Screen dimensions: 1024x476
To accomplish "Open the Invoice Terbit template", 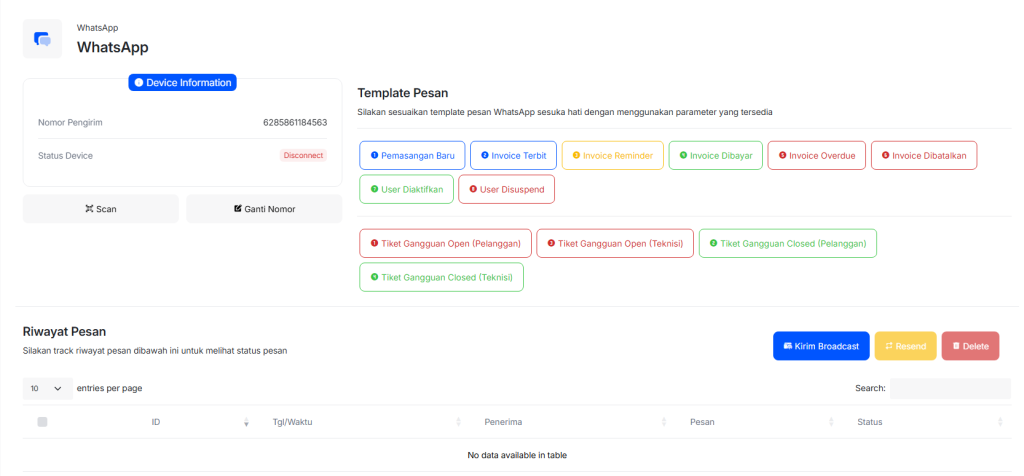I will tap(513, 155).
